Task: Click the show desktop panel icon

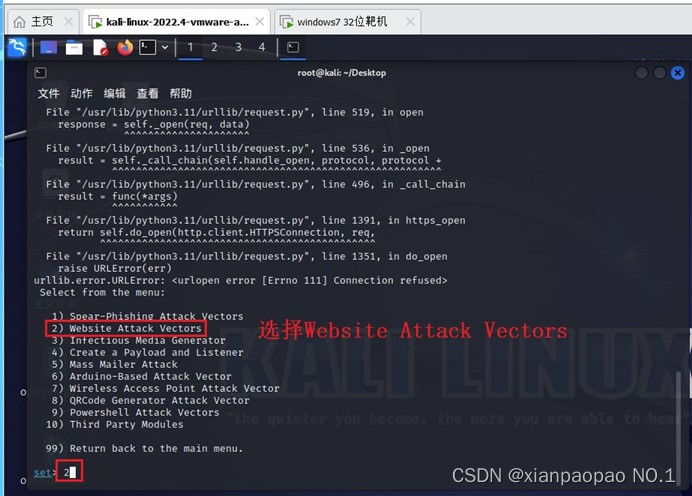Action: point(49,47)
